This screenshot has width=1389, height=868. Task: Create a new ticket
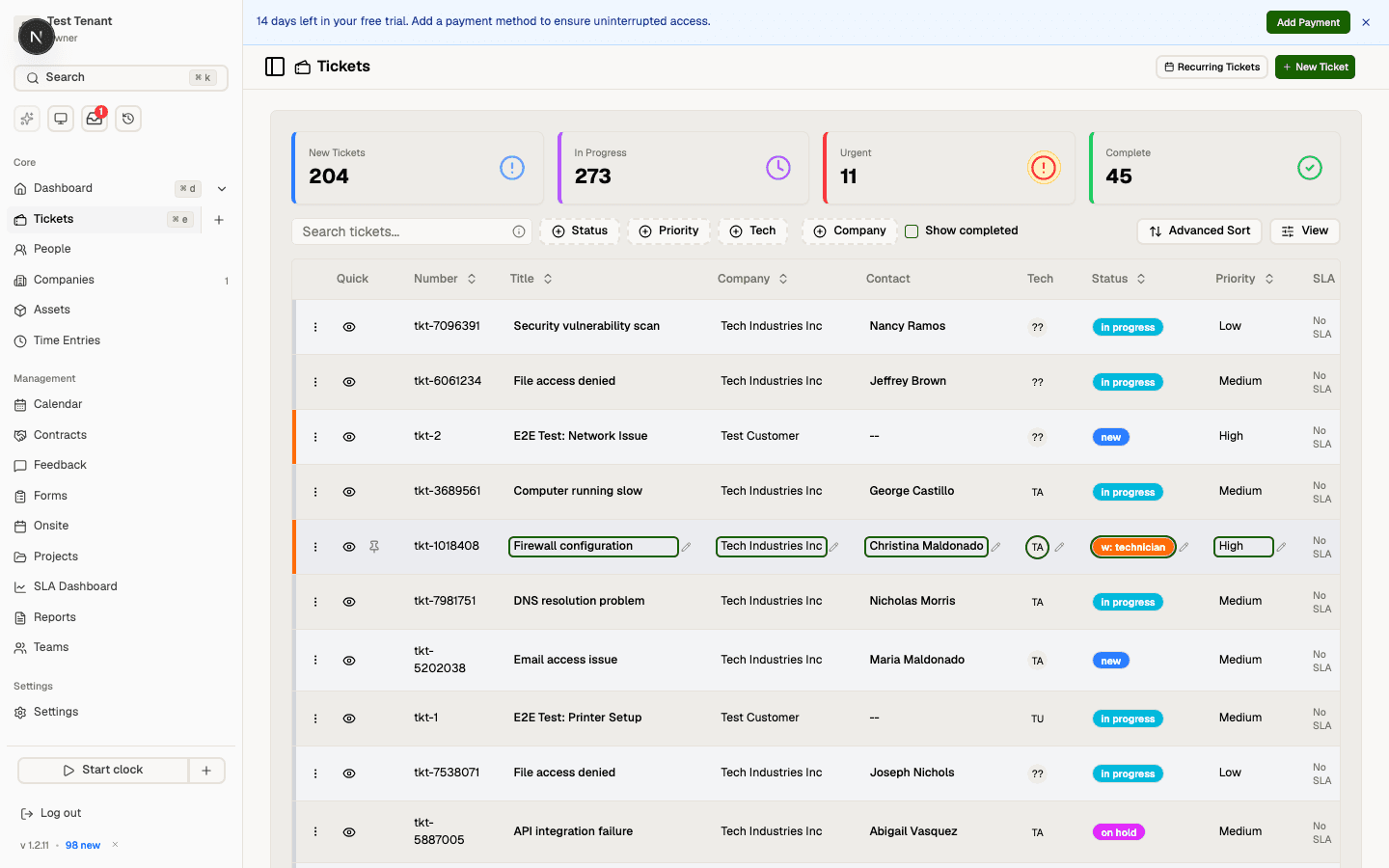pos(1315,67)
